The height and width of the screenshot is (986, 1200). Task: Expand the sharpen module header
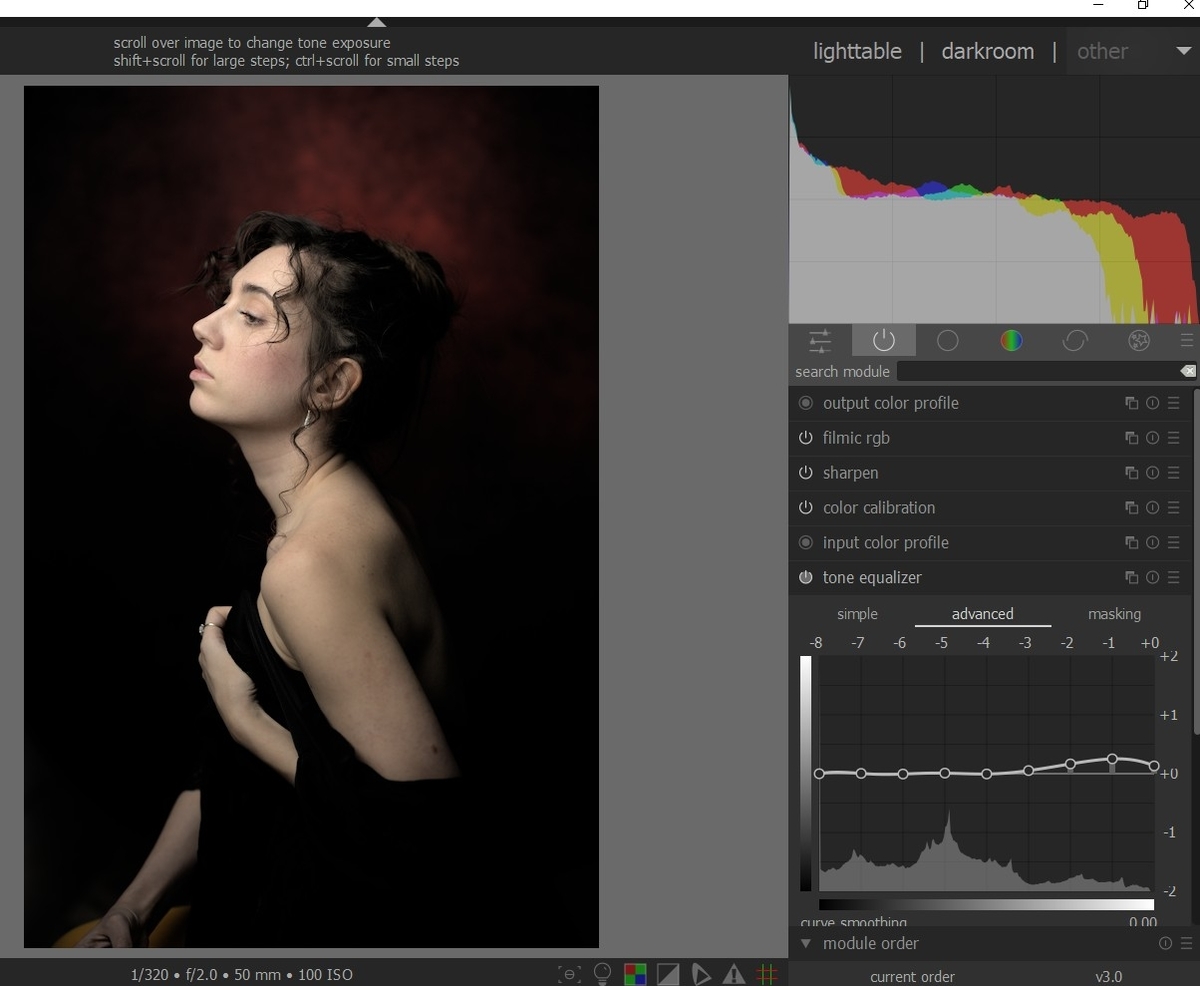pyautogui.click(x=850, y=473)
